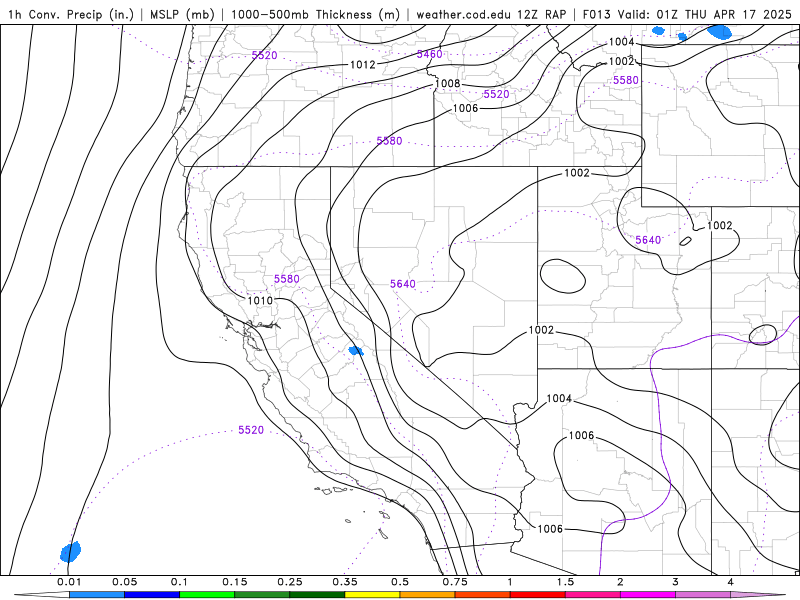This screenshot has width=800, height=600.
Task: Click the red legend swatch starting at 1
Action: click(x=537, y=595)
